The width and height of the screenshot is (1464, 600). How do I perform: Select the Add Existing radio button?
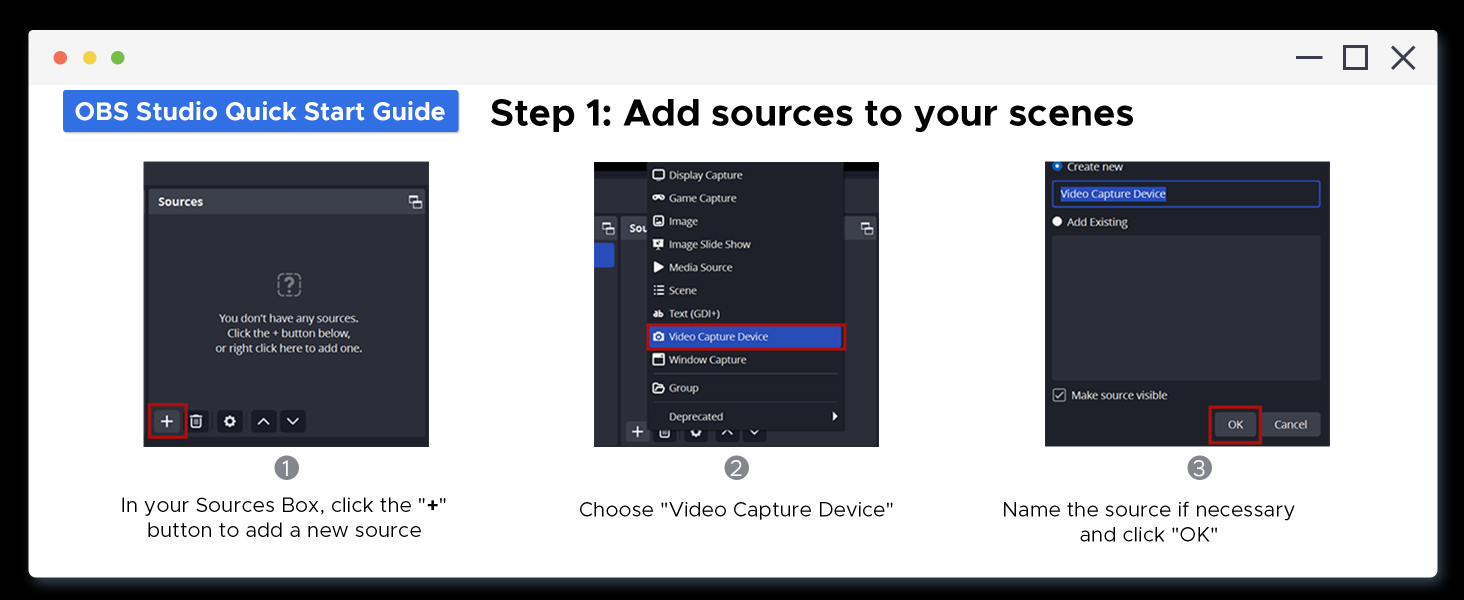(1057, 222)
